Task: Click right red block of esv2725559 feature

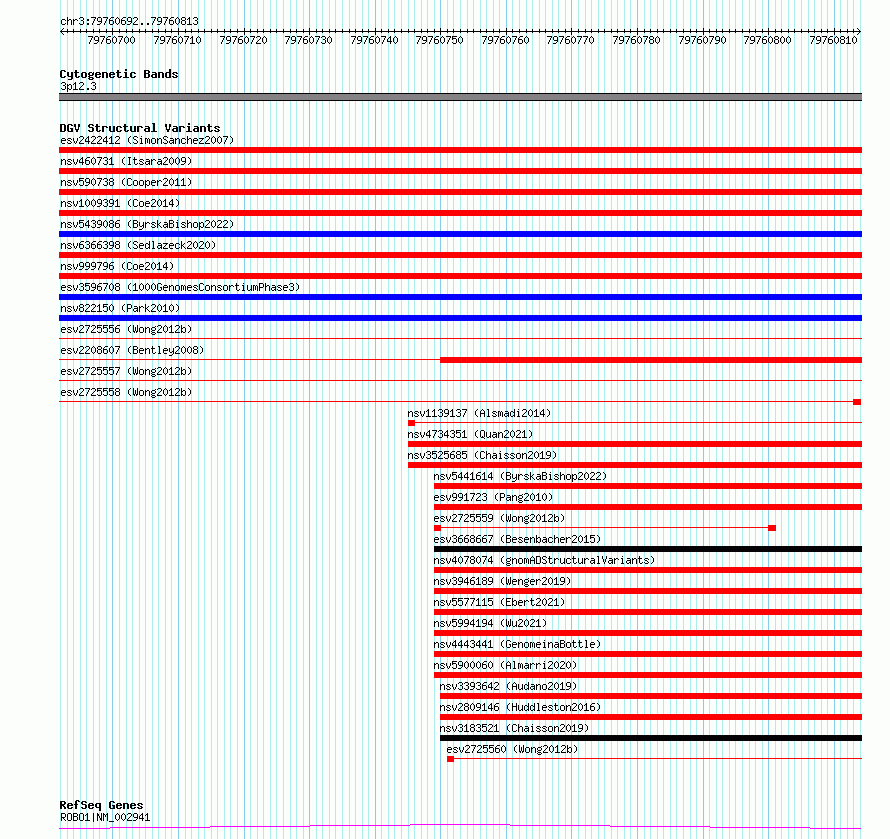Action: coord(772,528)
